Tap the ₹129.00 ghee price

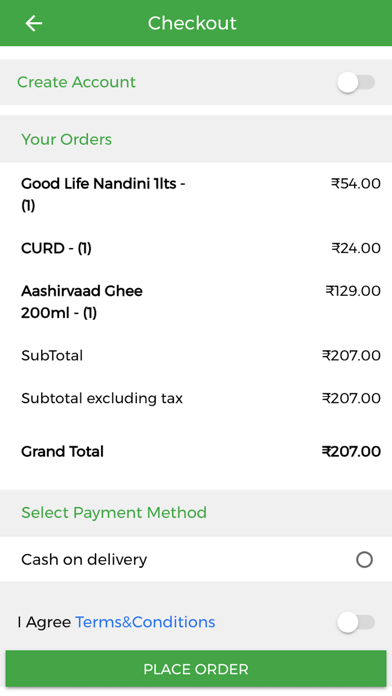coord(353,291)
